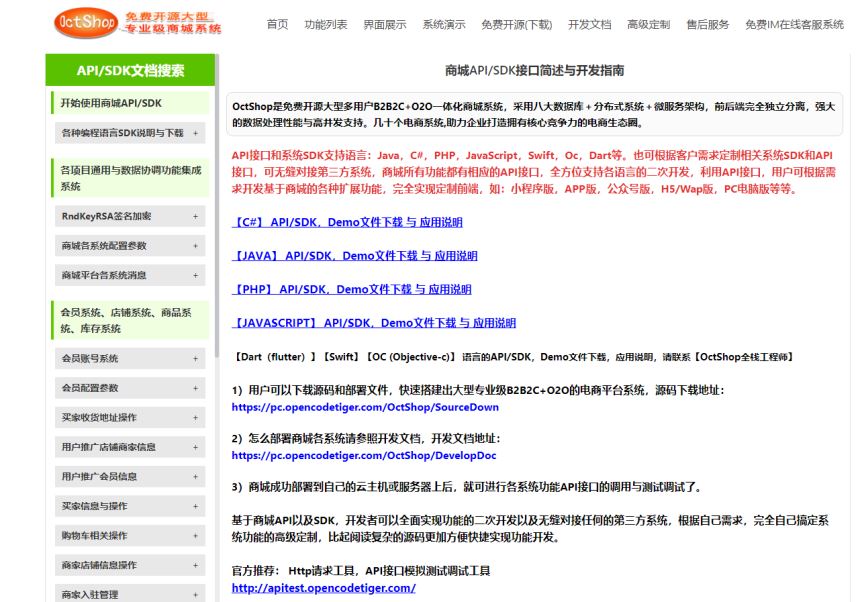Expand the 会员账号系统 sidebar item
Image resolution: width=860 pixels, height=602 pixels.
[130, 357]
